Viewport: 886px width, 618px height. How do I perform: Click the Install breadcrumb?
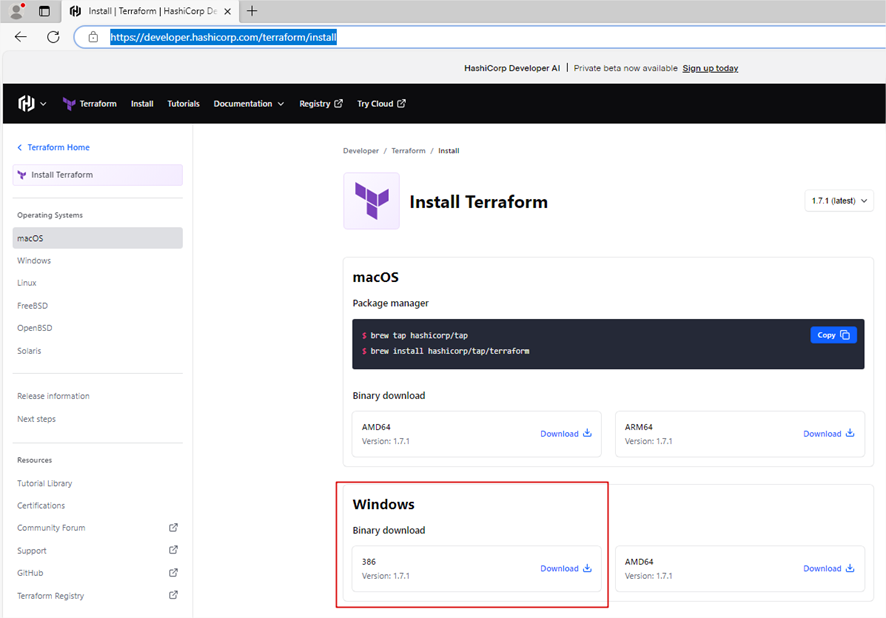click(x=449, y=151)
